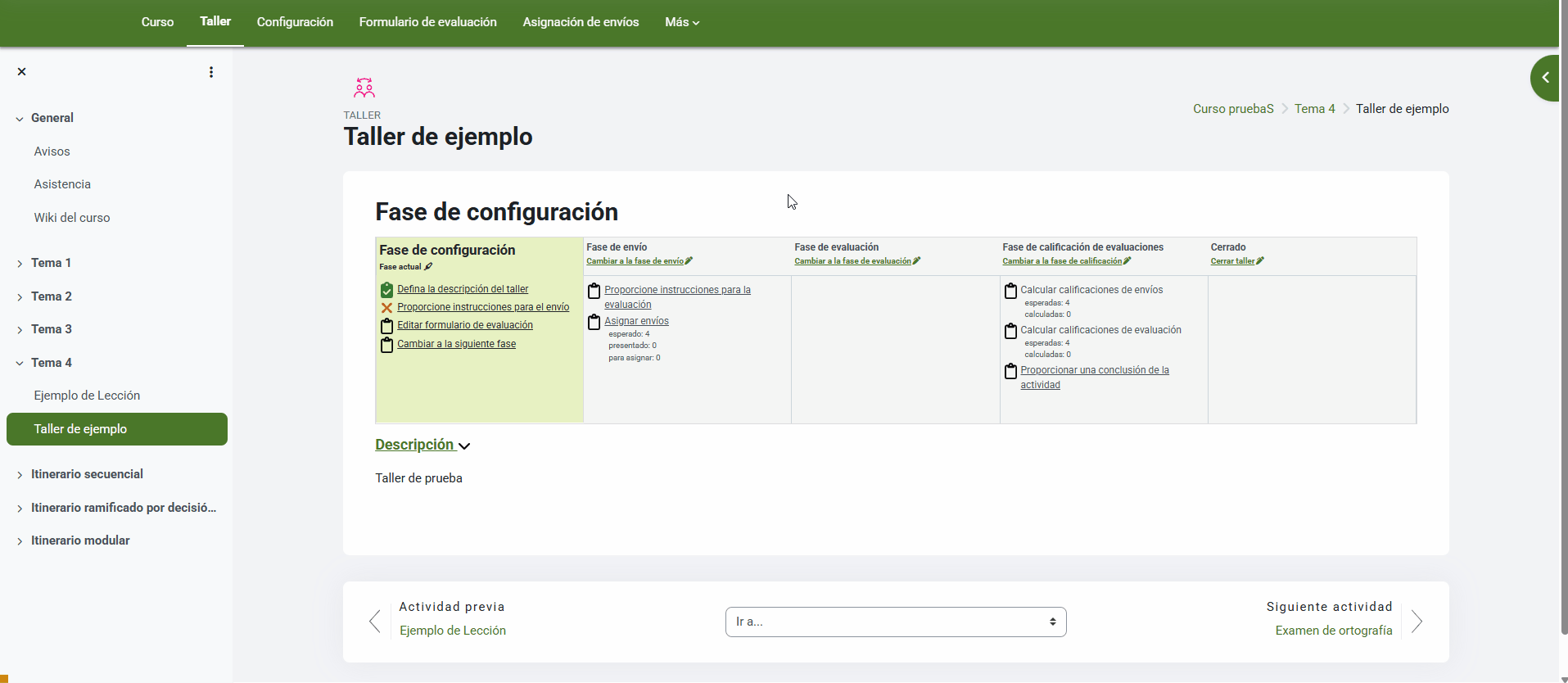
Task: Click next activity right arrow icon
Action: click(1417, 622)
